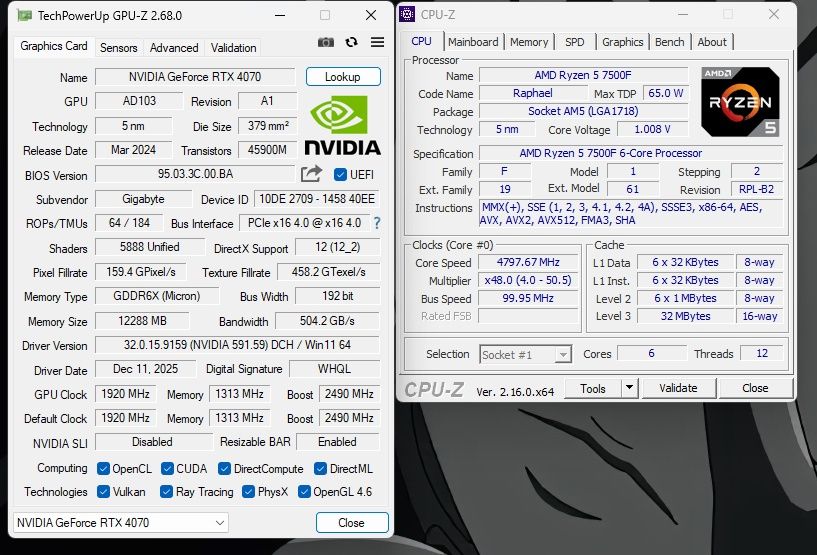This screenshot has height=555, width=817.
Task: Select the CPU tab in CPU-Z
Action: (422, 41)
